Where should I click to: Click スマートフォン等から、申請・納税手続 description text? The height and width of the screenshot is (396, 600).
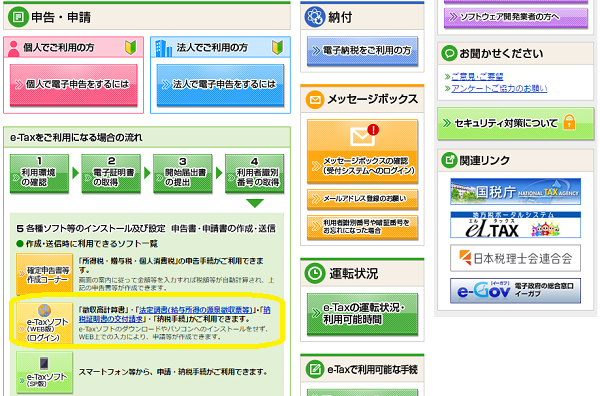(173, 372)
